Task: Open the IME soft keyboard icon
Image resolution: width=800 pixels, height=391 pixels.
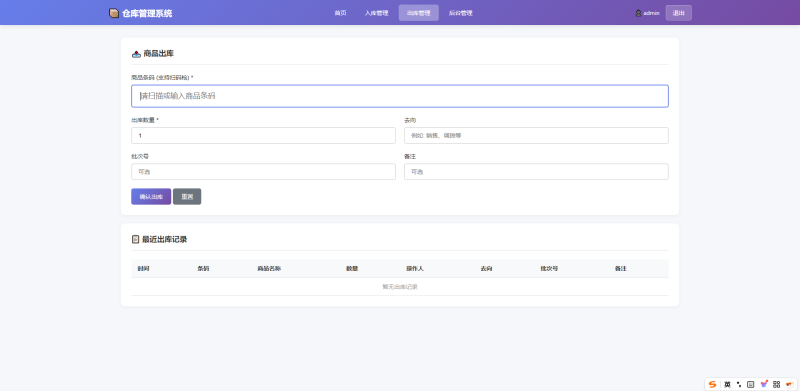Action: [x=751, y=384]
